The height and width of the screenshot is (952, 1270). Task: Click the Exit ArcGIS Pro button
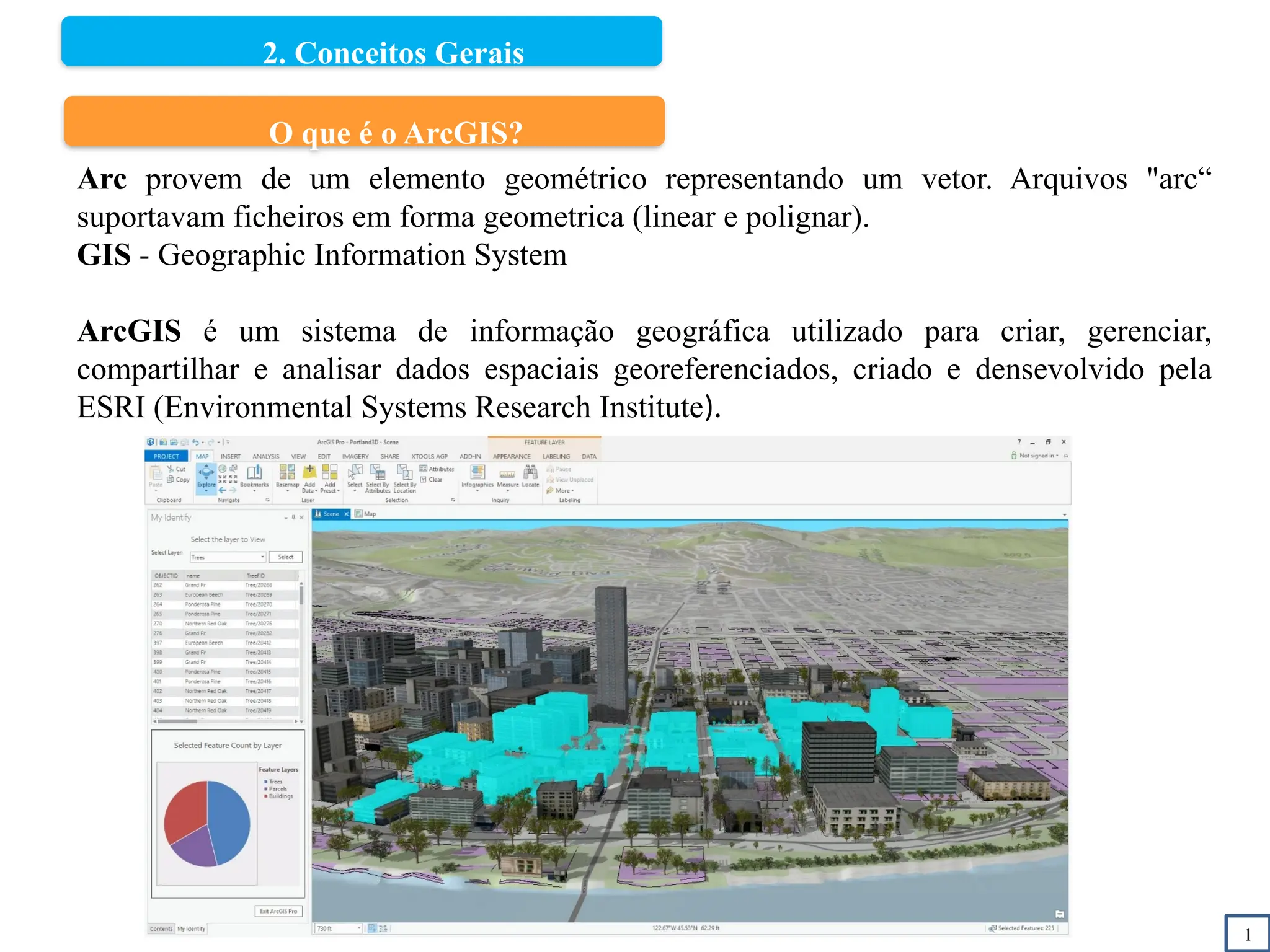278,911
